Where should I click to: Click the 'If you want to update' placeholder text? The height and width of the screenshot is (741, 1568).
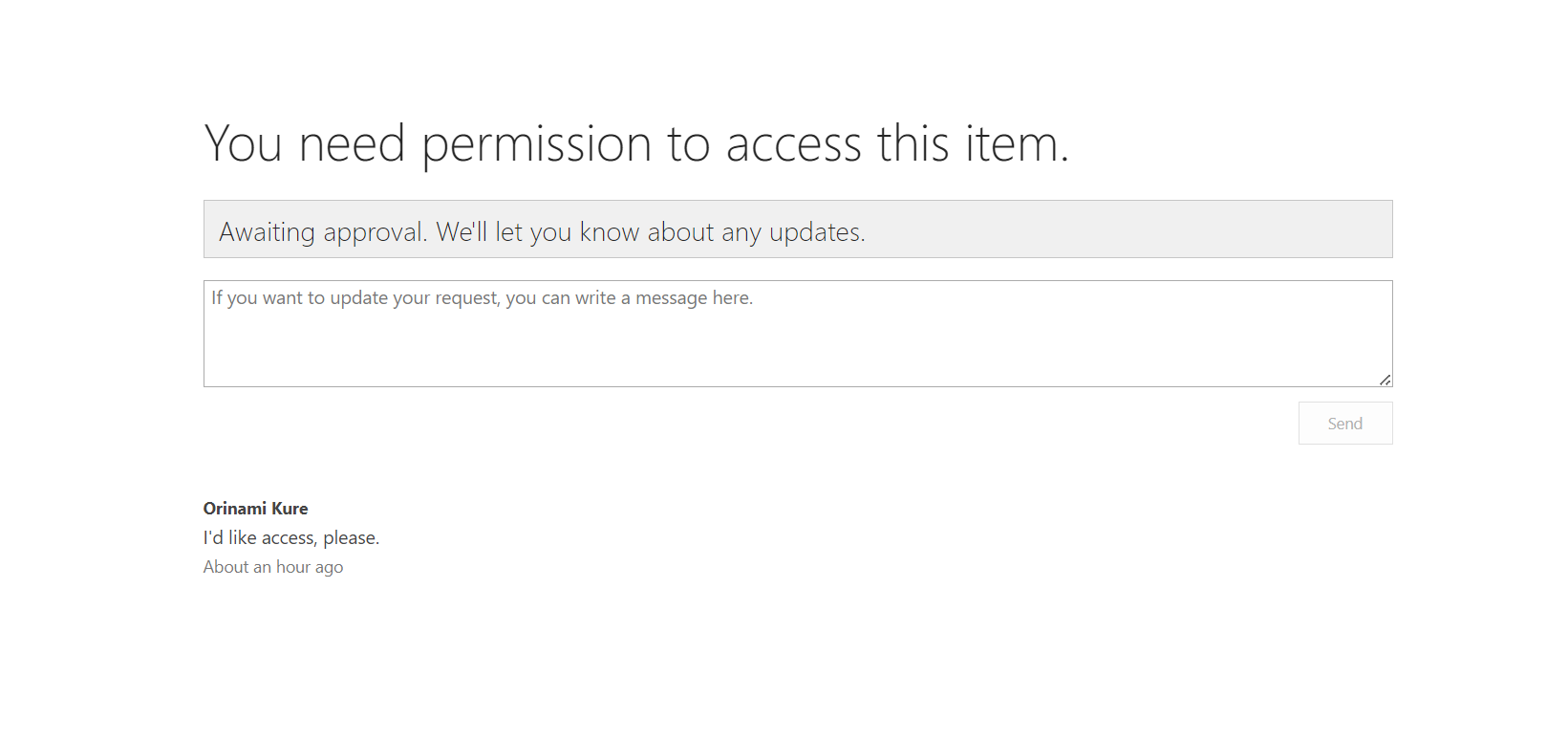[x=481, y=298]
